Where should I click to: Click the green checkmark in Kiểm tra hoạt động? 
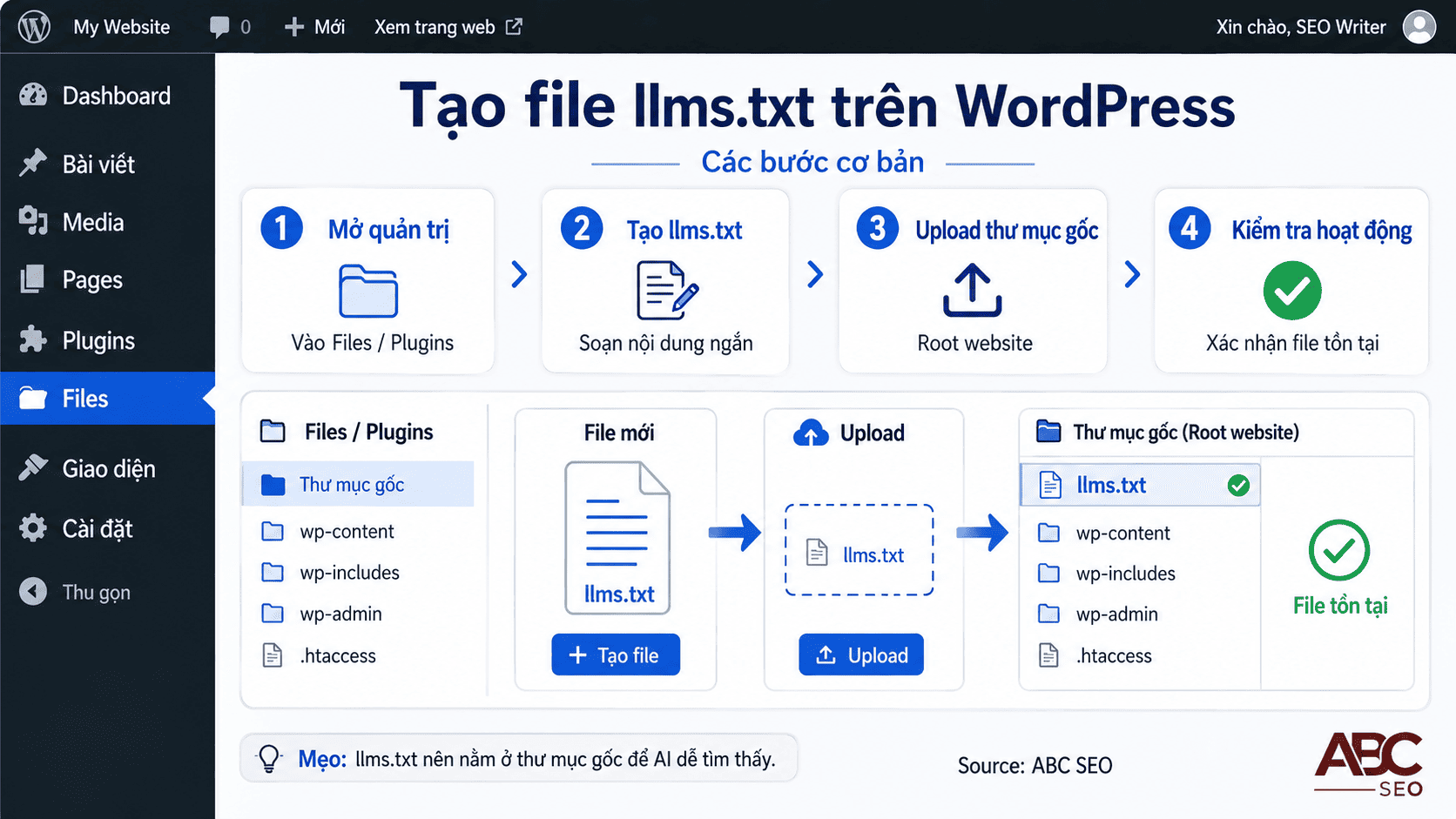[1292, 291]
